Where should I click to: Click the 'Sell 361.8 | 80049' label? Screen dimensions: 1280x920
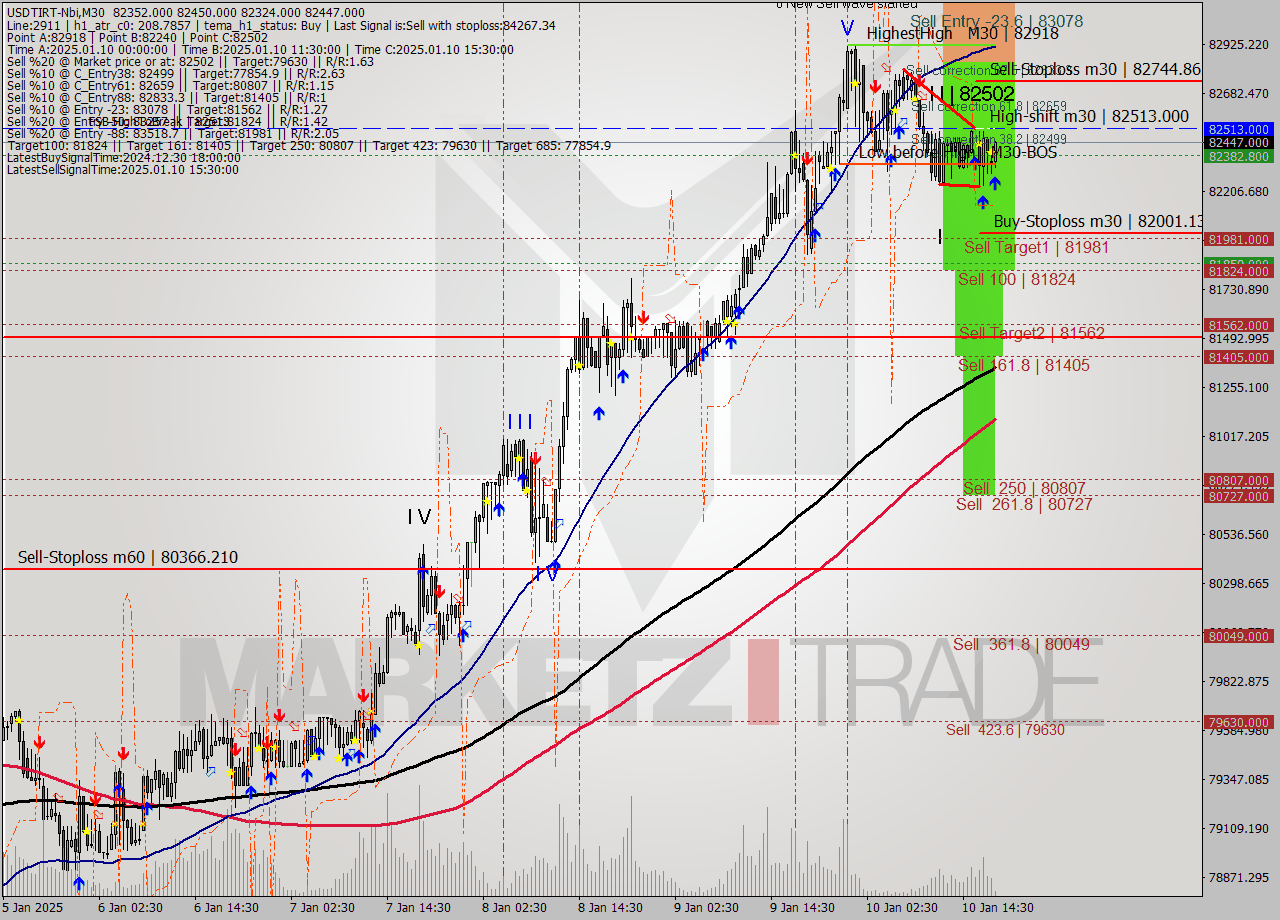(1021, 644)
